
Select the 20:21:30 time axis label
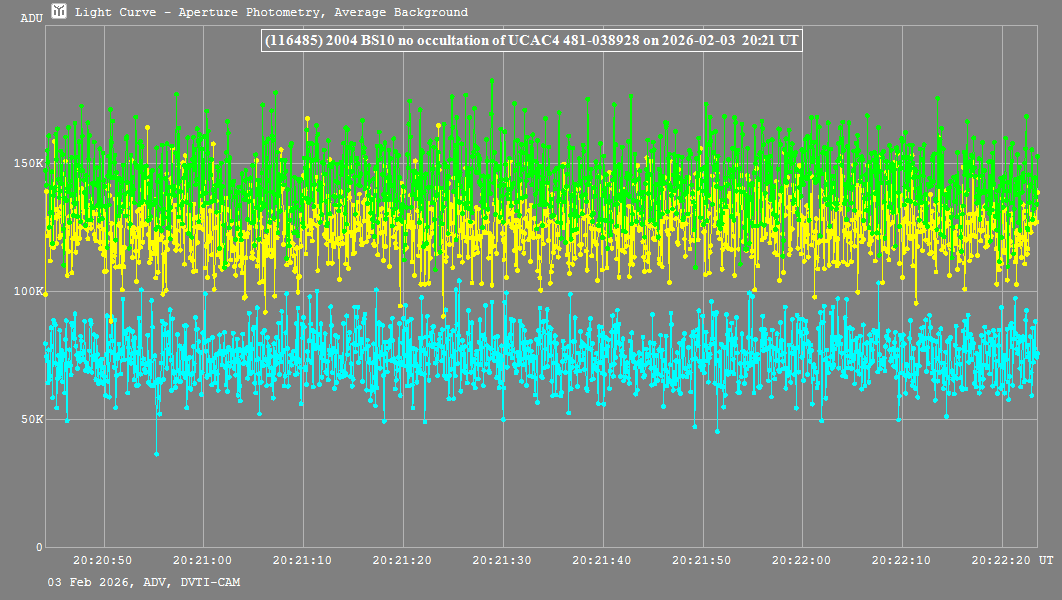503,562
